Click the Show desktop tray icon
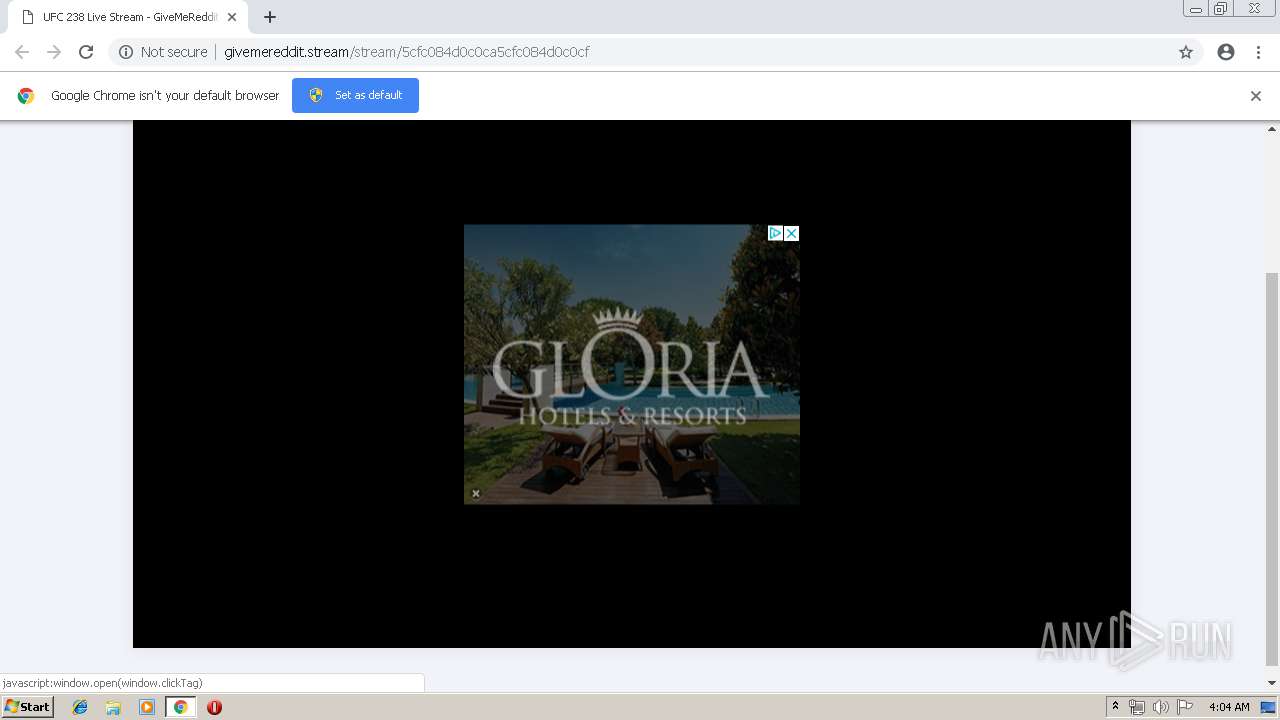This screenshot has width=1280, height=720. point(1268,707)
